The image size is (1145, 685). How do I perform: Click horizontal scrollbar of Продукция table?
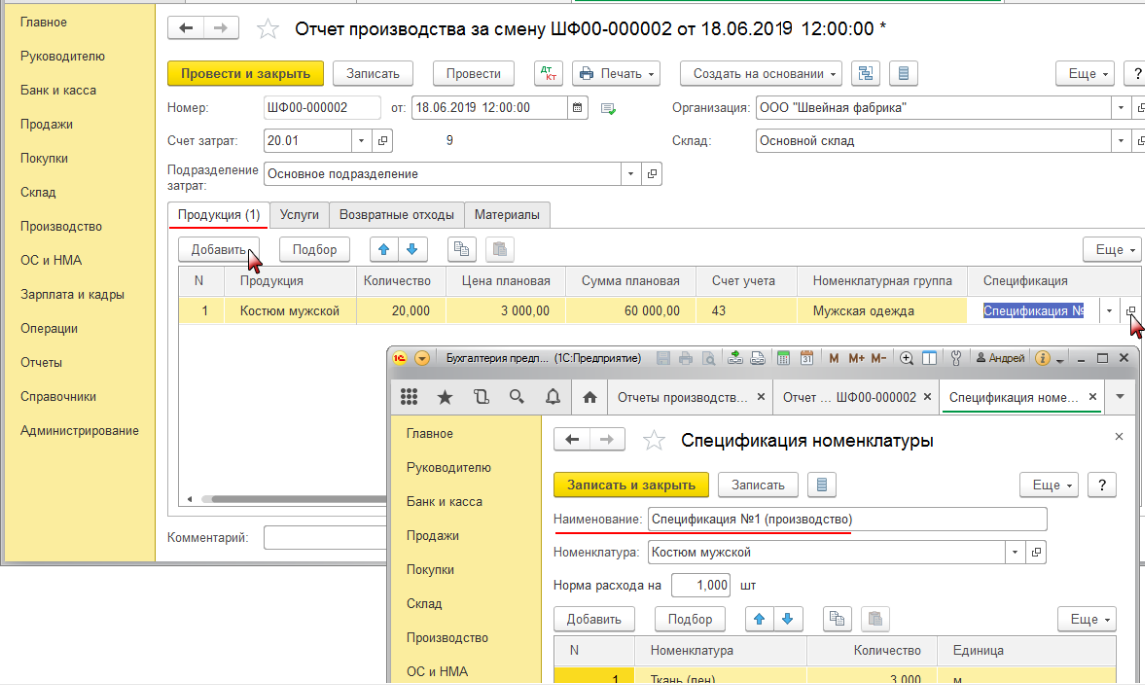pyautogui.click(x=292, y=500)
